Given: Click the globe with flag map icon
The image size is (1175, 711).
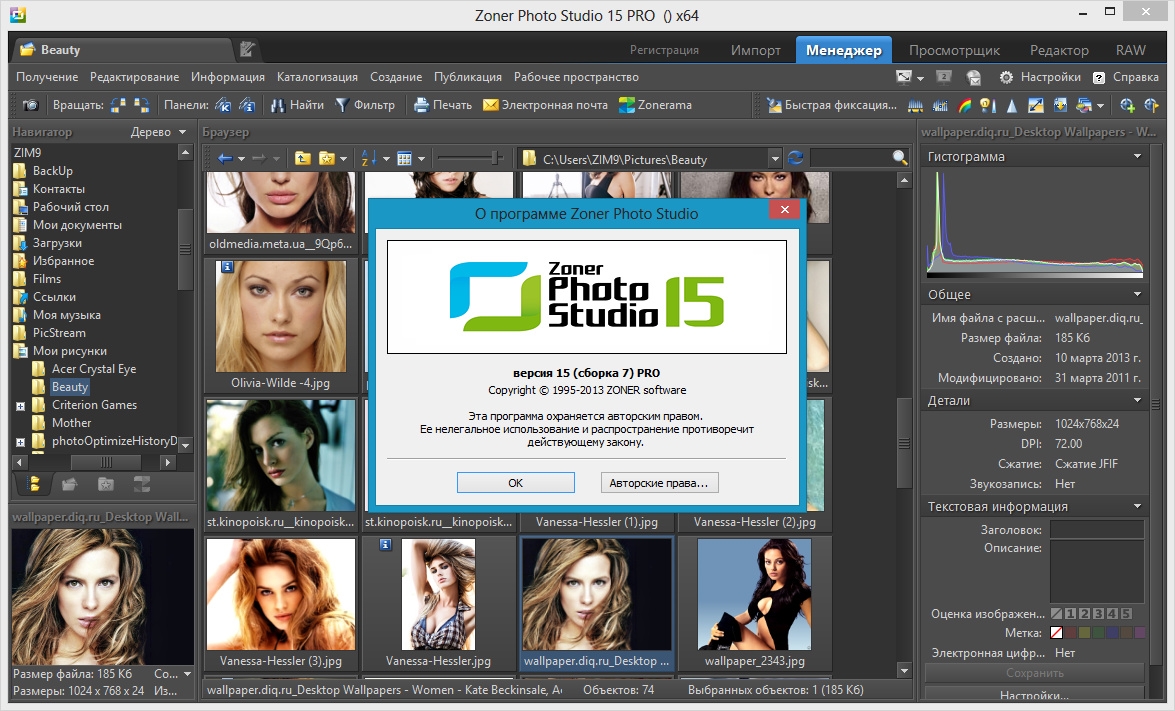Looking at the screenshot, I should (x=1152, y=106).
